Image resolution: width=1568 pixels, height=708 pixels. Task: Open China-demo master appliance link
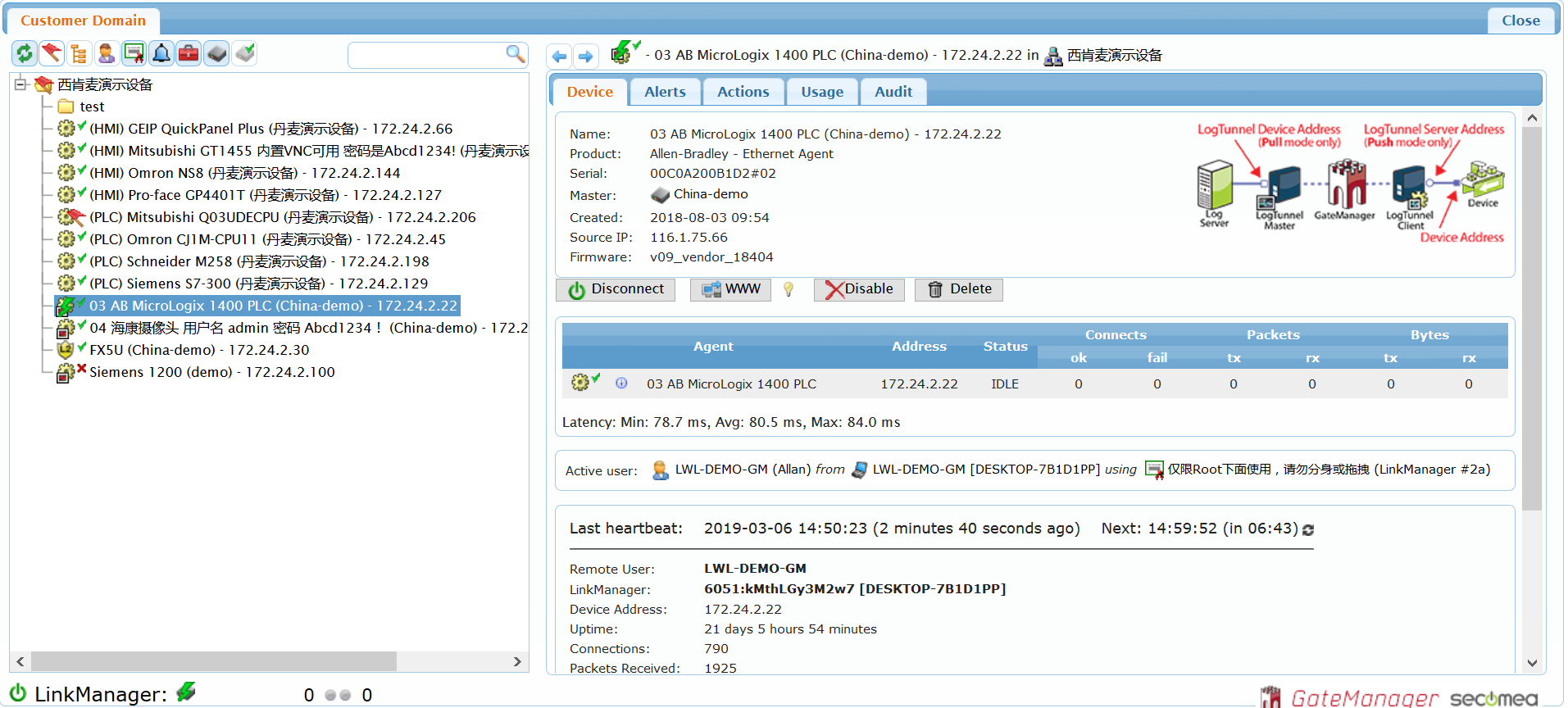[x=711, y=194]
